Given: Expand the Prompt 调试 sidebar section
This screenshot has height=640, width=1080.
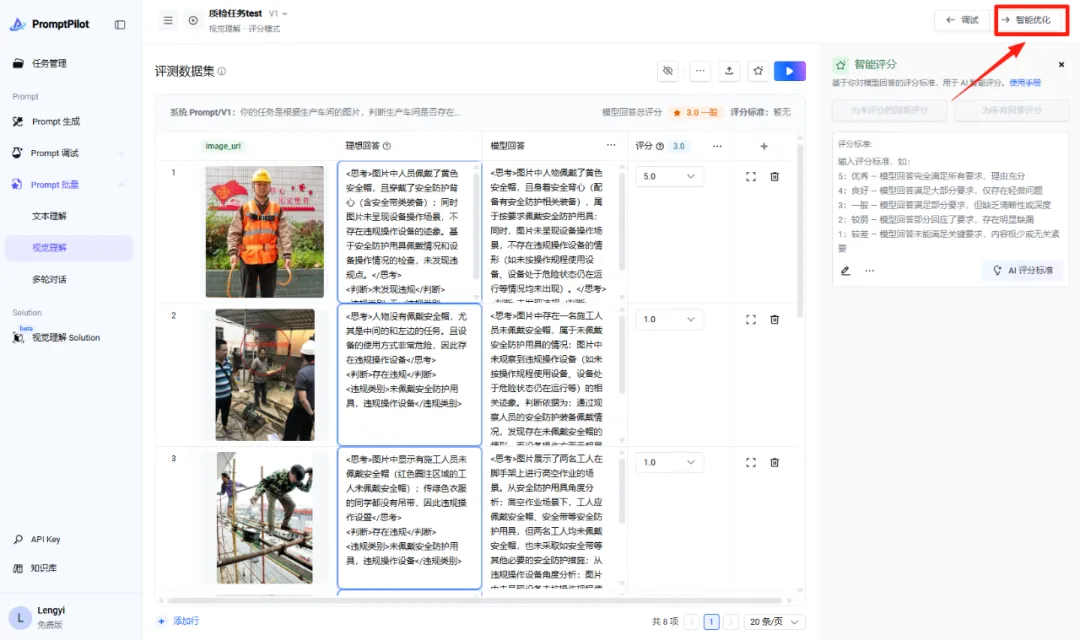Looking at the screenshot, I should pyautogui.click(x=68, y=153).
